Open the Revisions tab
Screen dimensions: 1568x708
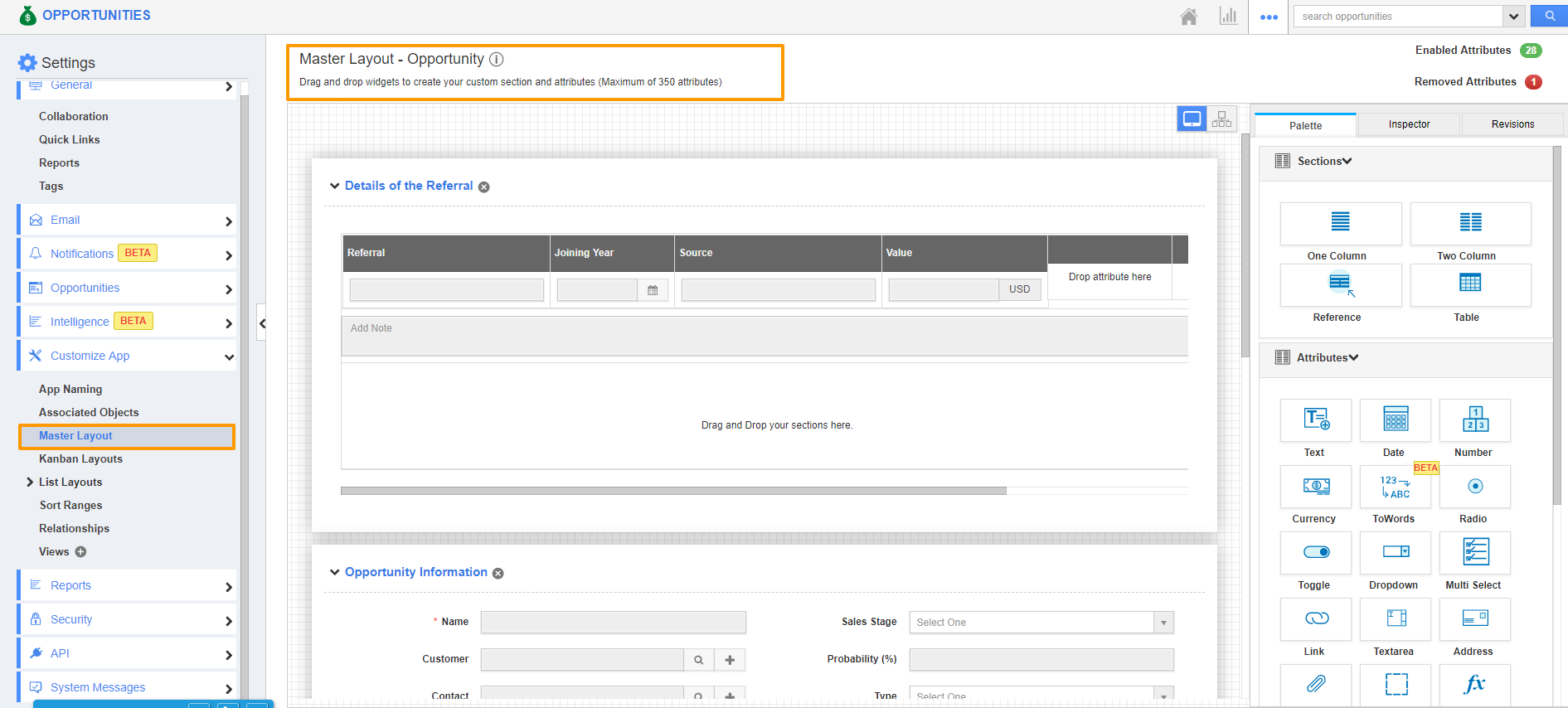click(1512, 124)
